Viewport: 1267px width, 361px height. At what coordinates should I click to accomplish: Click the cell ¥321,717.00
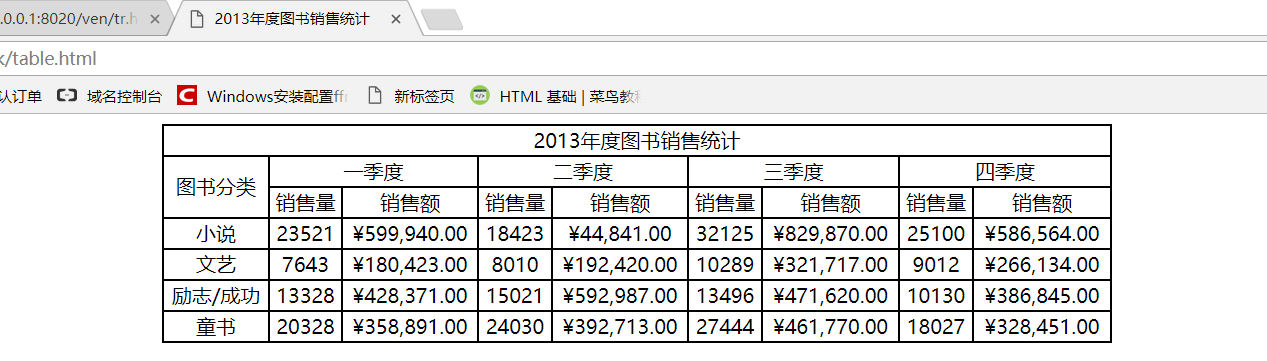(x=831, y=265)
